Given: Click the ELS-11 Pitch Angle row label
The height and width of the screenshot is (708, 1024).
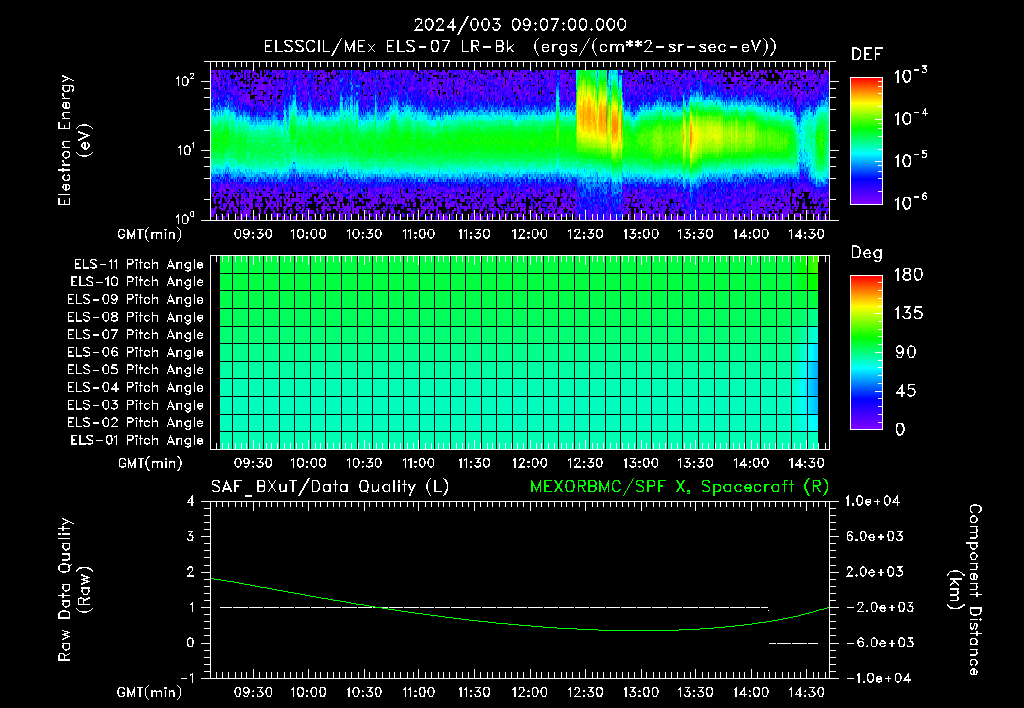Looking at the screenshot, I should [x=138, y=265].
